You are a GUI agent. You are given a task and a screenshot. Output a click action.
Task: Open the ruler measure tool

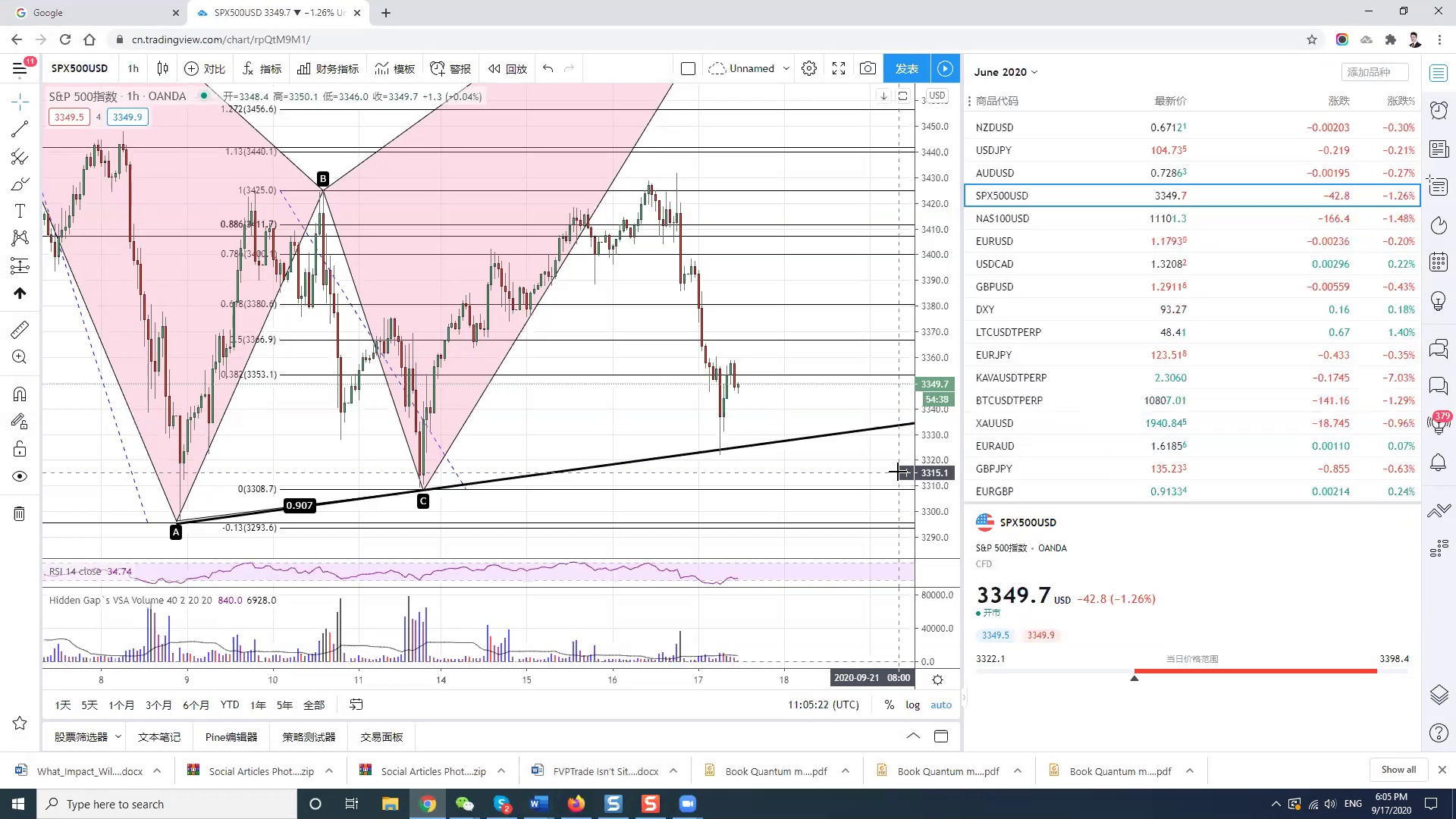click(x=20, y=329)
